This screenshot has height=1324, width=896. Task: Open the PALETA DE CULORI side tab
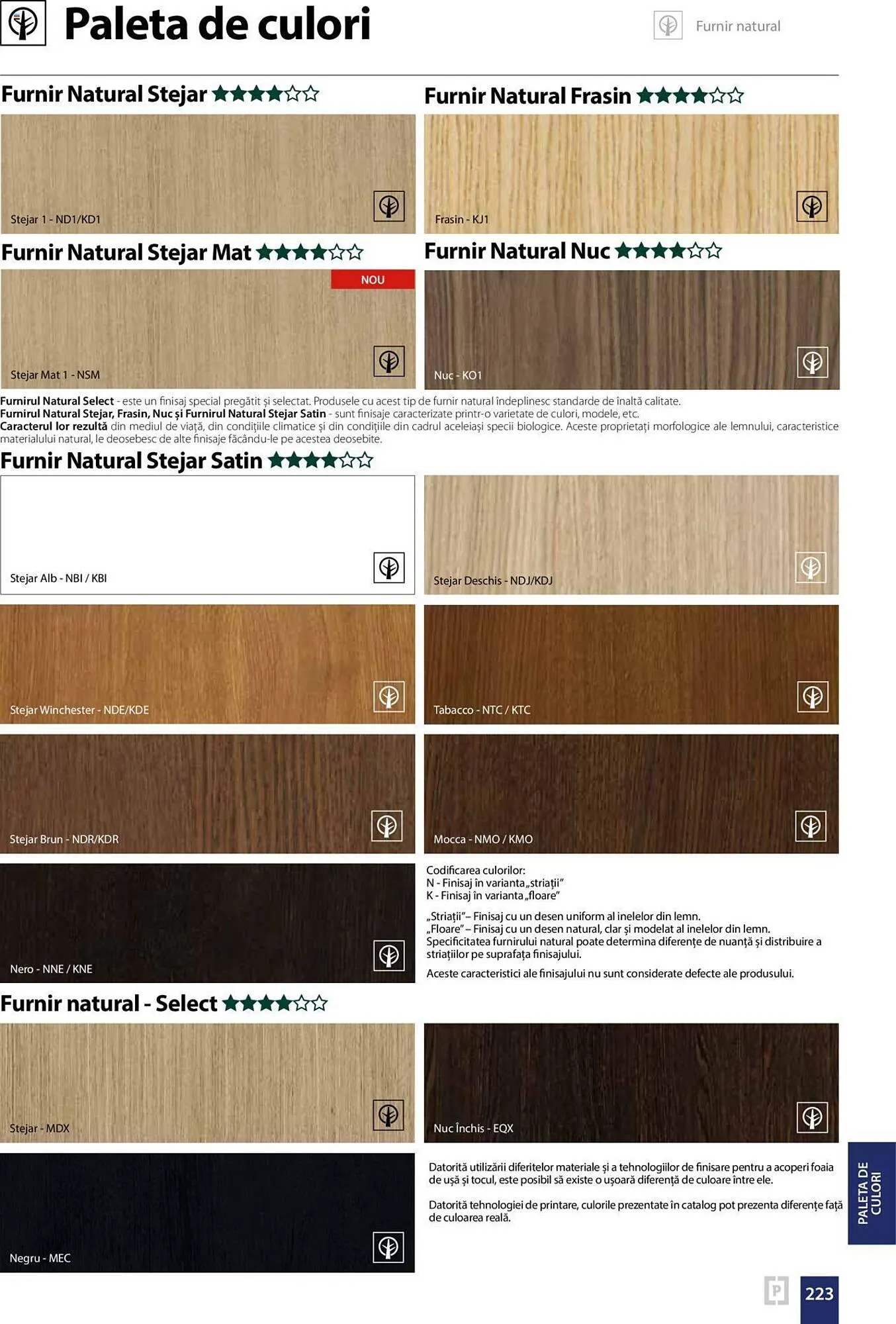point(872,1193)
